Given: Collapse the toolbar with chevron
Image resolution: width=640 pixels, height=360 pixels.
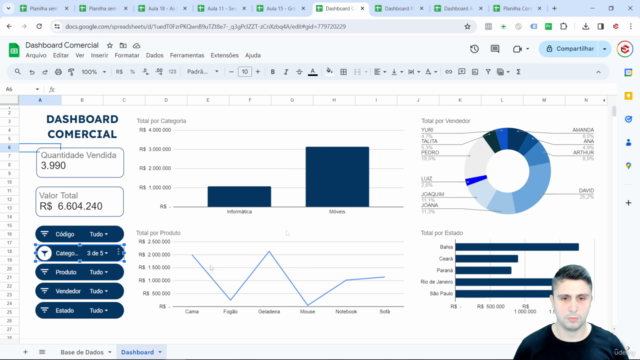Looking at the screenshot, I should pyautogui.click(x=598, y=72).
